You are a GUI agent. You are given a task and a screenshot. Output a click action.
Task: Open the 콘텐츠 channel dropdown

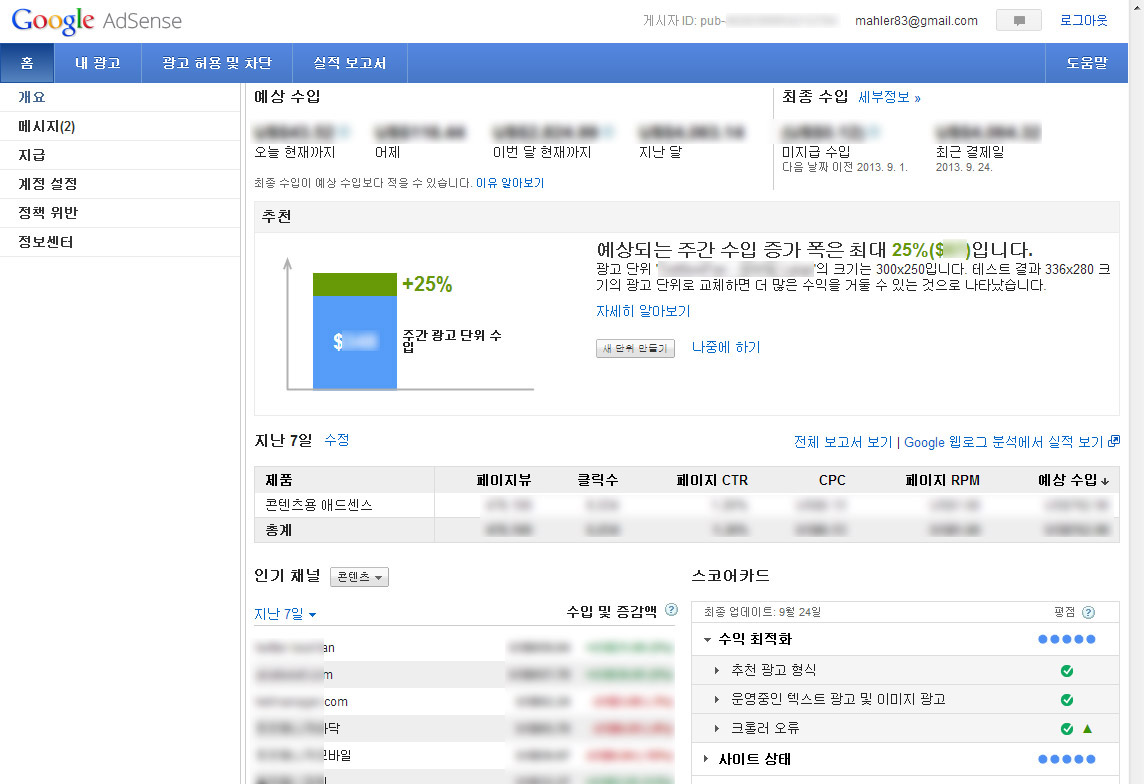point(359,577)
